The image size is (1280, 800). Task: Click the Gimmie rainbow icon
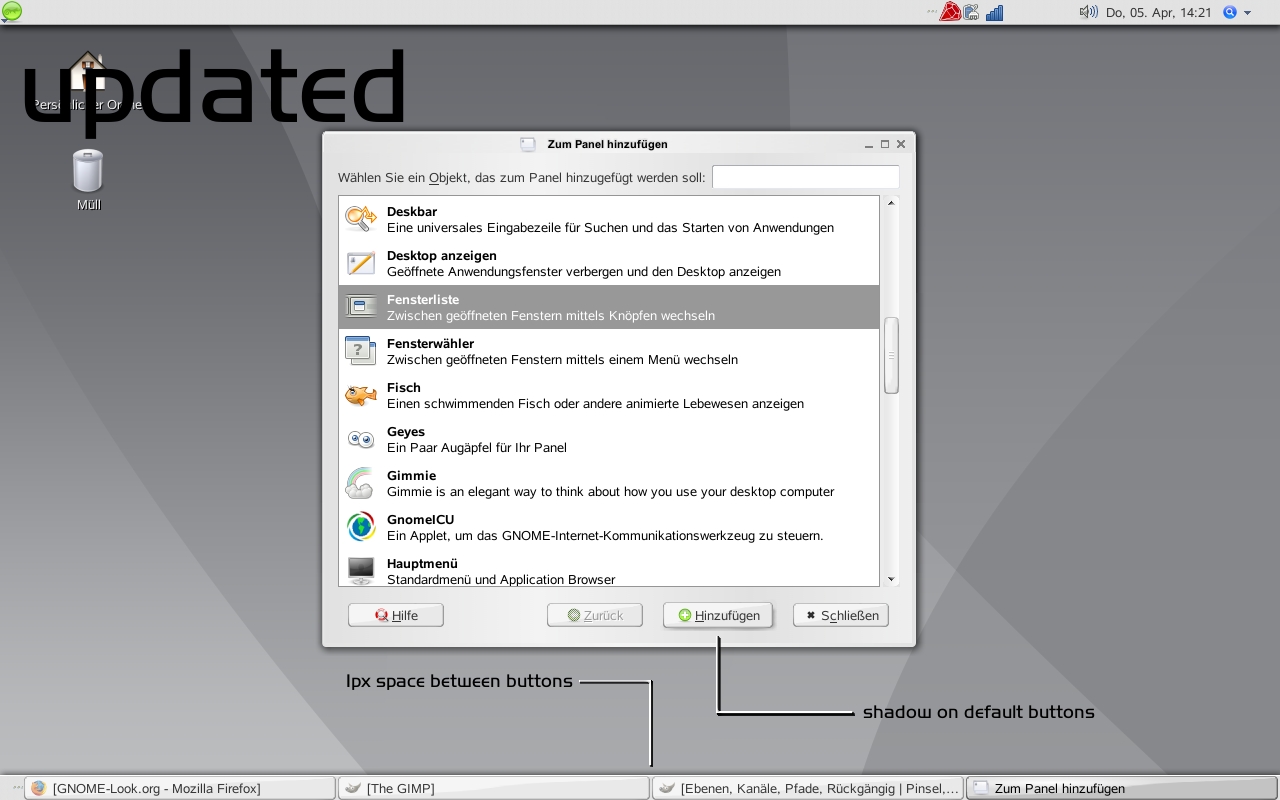point(360,483)
